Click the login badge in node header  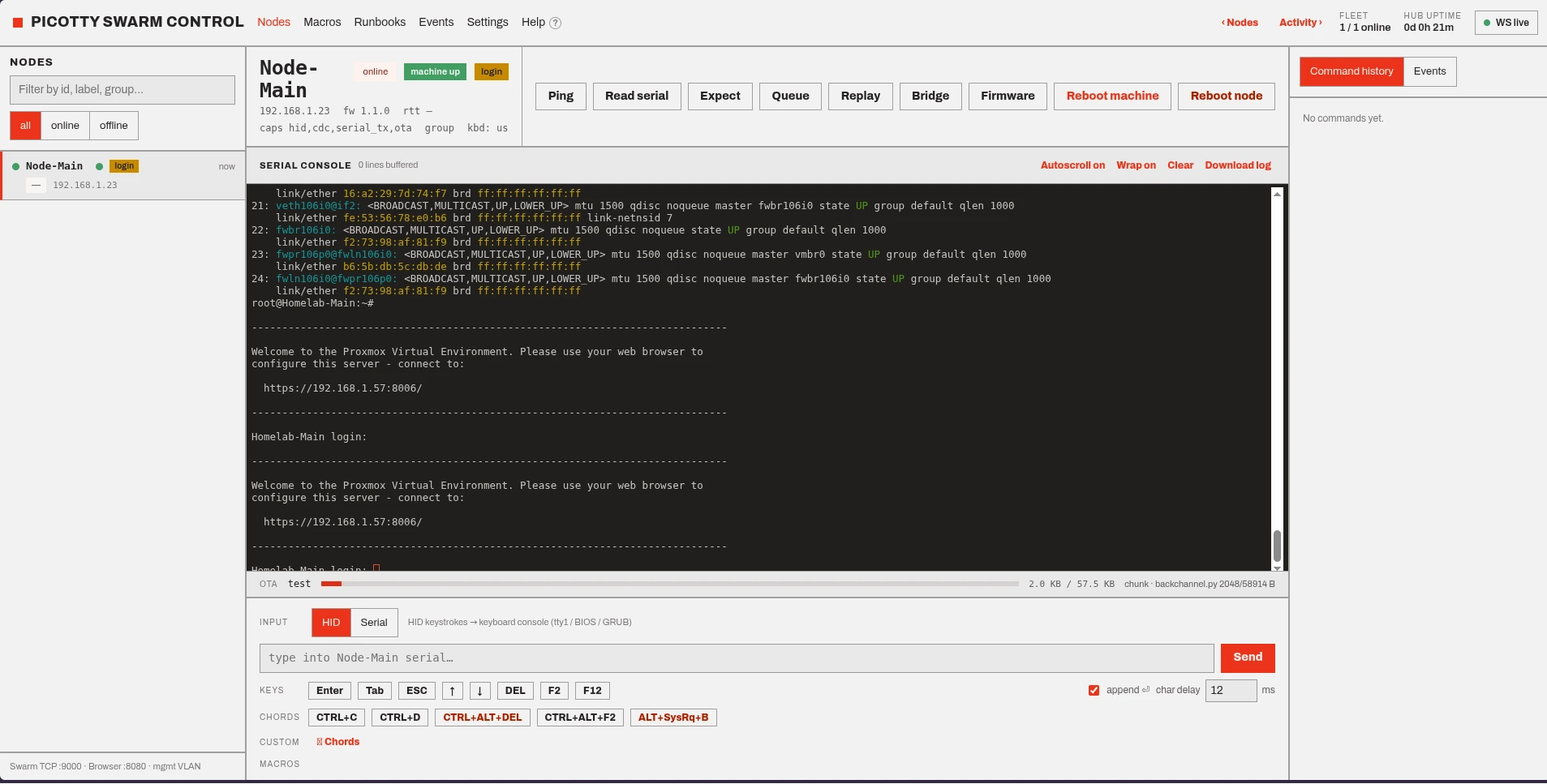pos(492,71)
